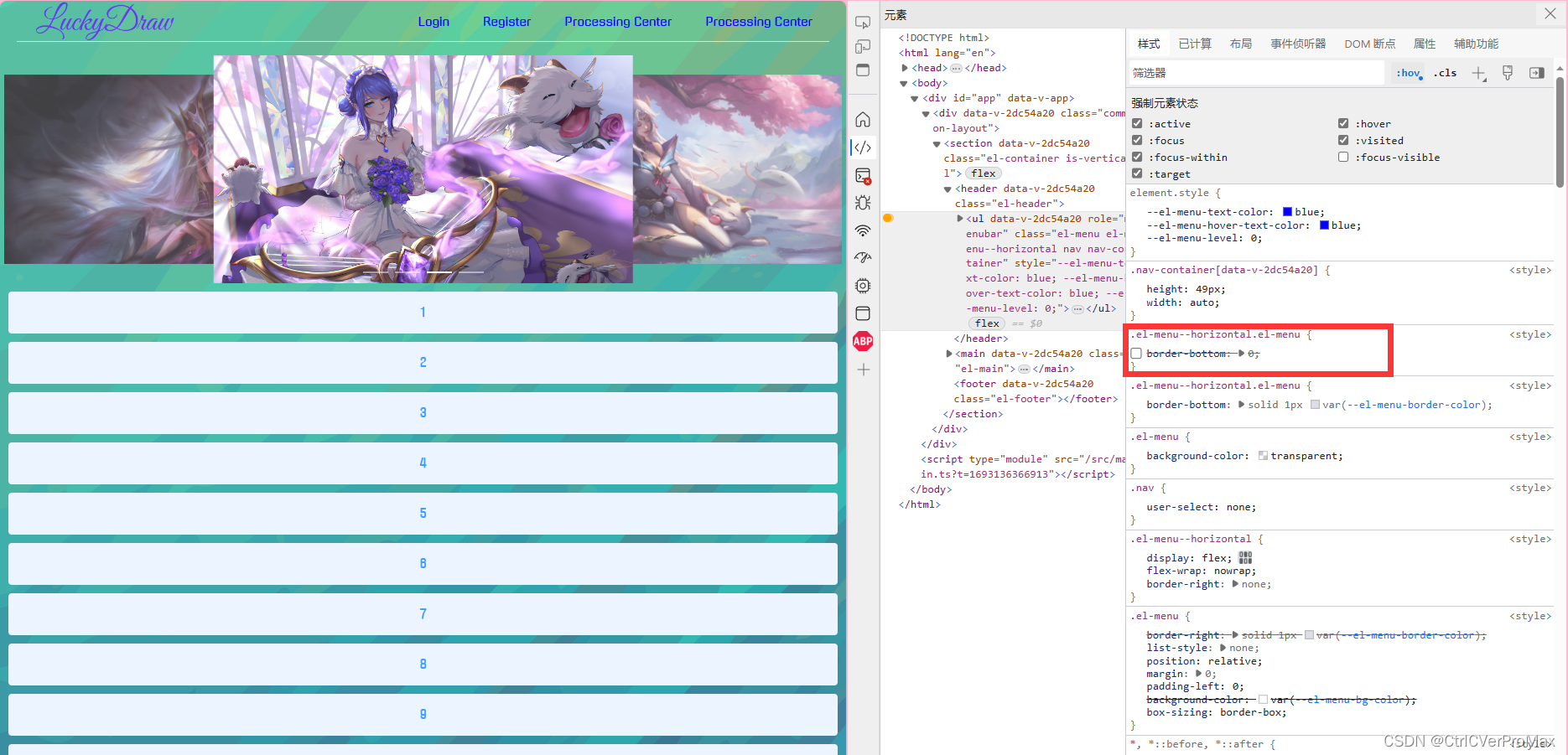
Task: Collapse the div id="app" node
Action: click(x=915, y=98)
